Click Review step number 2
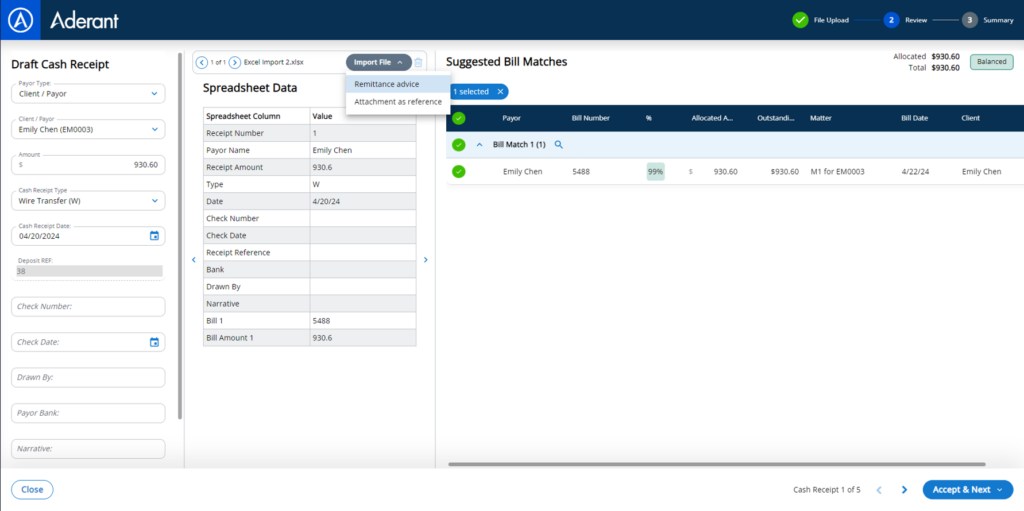 pyautogui.click(x=891, y=20)
